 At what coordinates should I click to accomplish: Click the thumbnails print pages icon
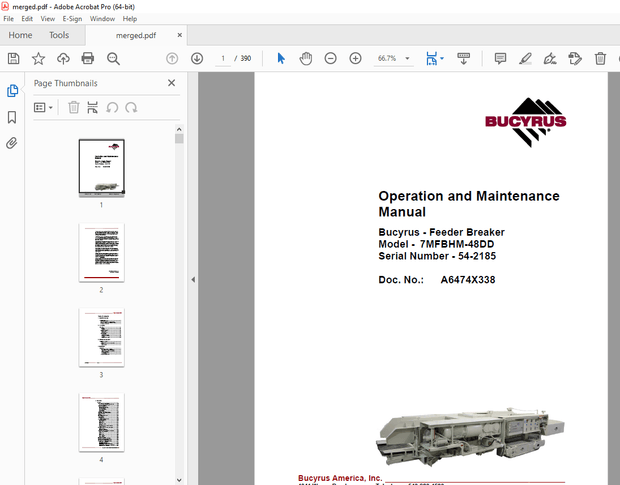93,108
